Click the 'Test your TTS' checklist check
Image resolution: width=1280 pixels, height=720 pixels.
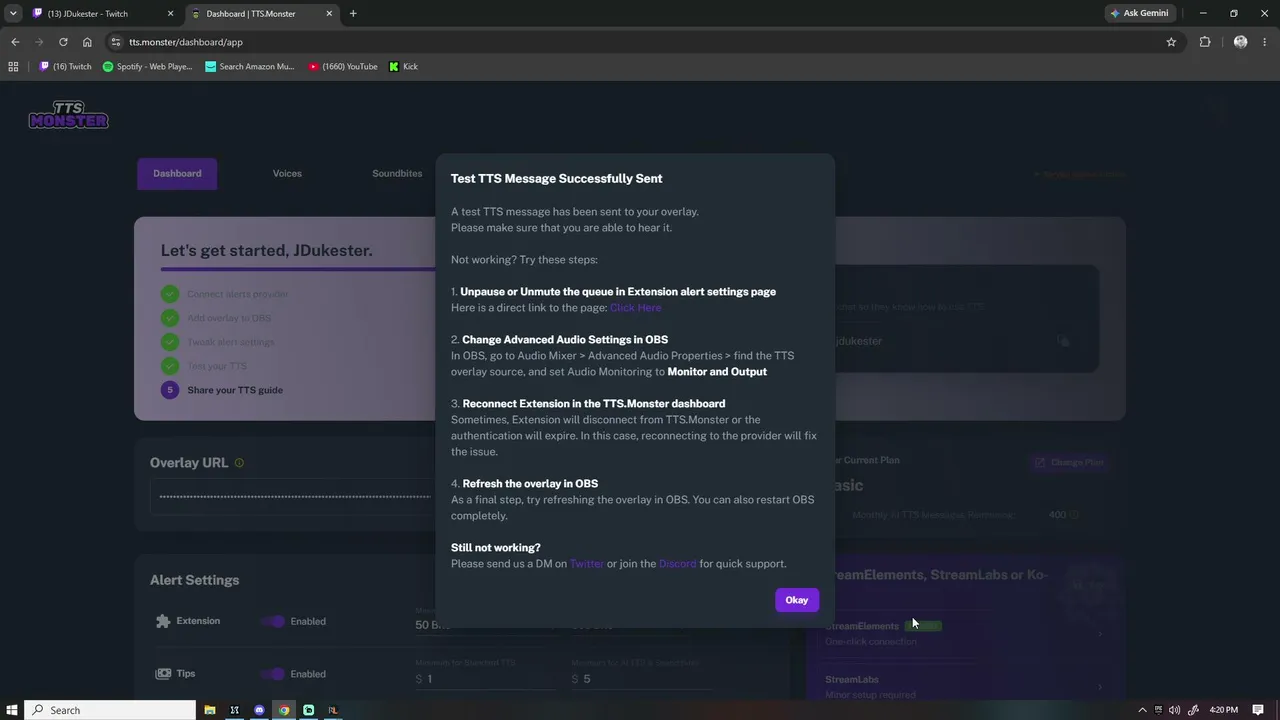(170, 366)
